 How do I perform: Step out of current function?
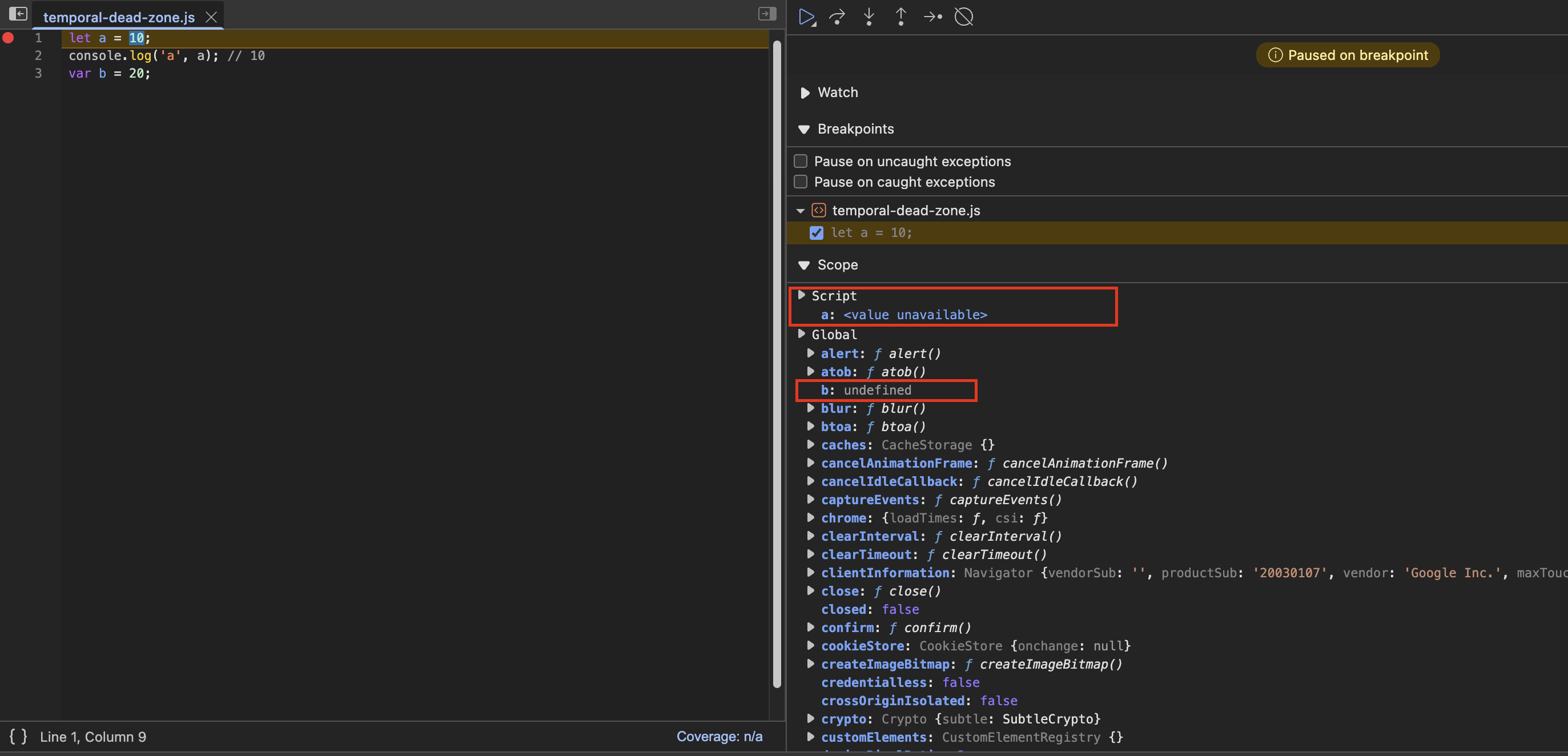[x=901, y=17]
